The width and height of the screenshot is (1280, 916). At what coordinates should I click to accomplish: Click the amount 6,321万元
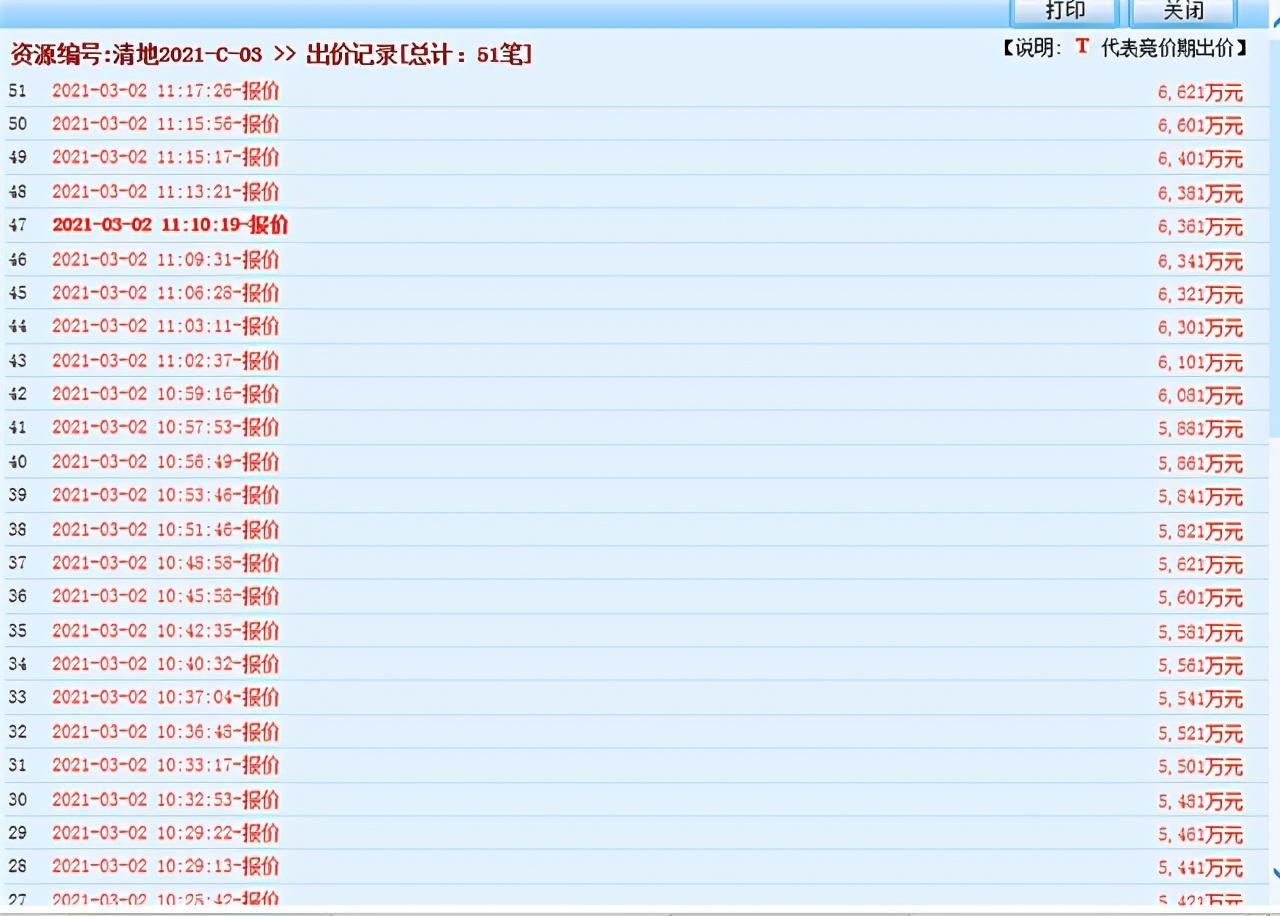pyautogui.click(x=1200, y=295)
